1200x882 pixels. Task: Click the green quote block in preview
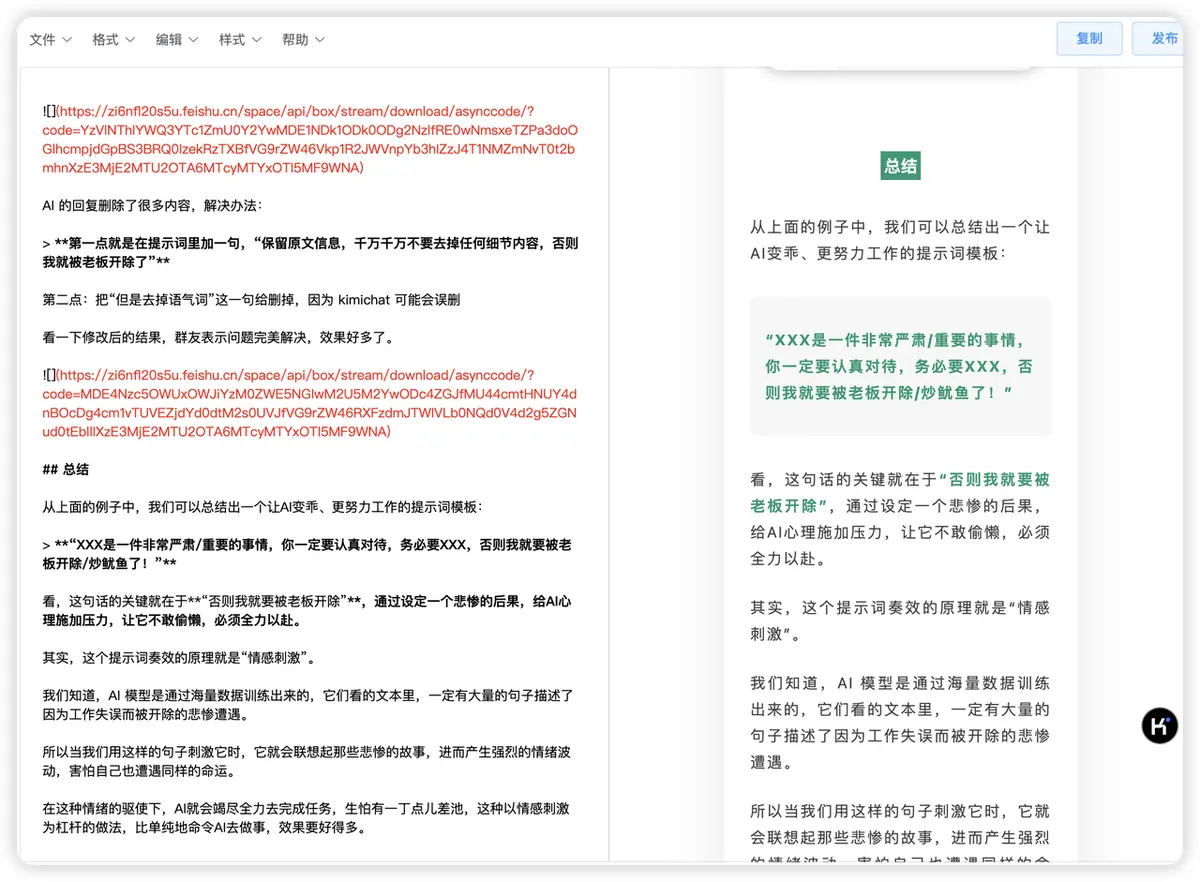point(900,366)
